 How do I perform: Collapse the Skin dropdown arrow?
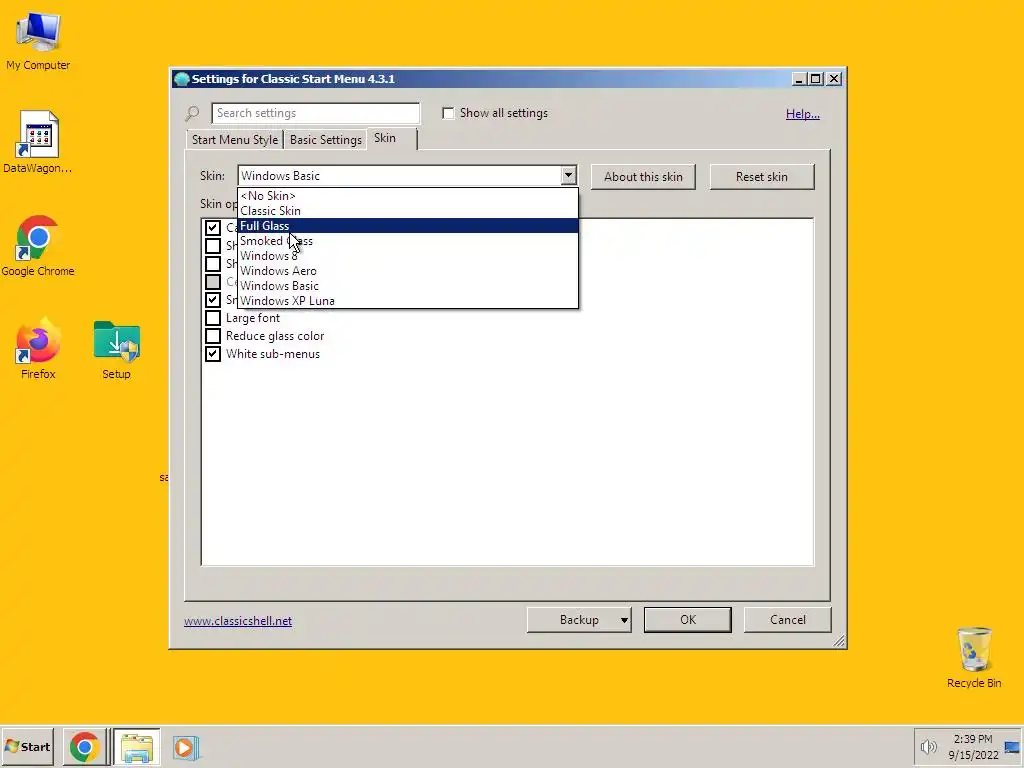pos(568,175)
